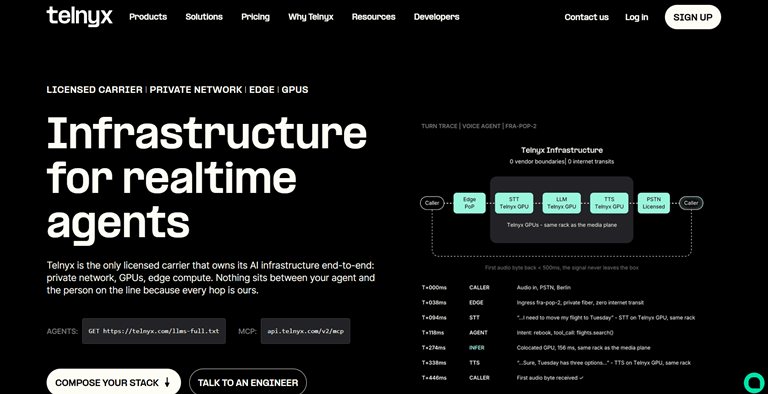
Task: Click the COMPOSE YOUR STACK button
Action: tap(114, 382)
